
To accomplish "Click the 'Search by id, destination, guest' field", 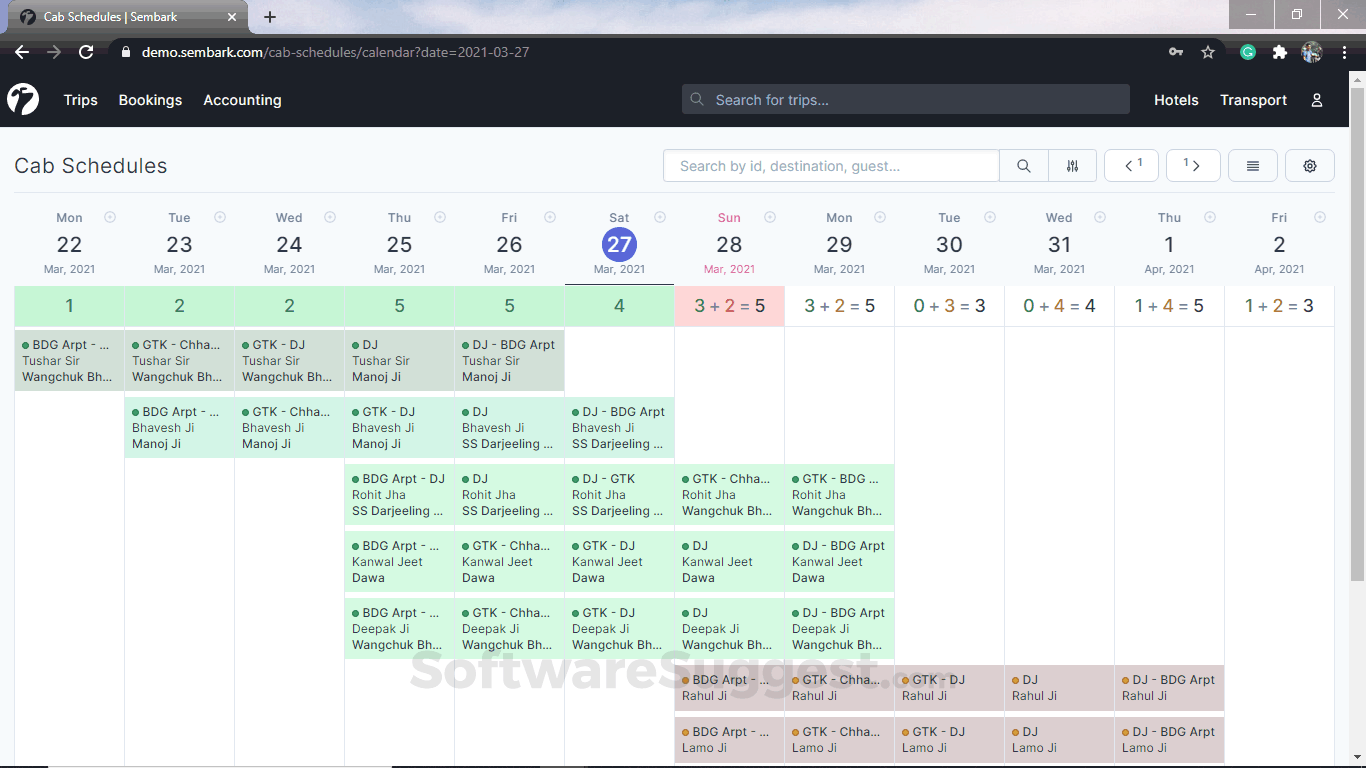I will coord(830,165).
